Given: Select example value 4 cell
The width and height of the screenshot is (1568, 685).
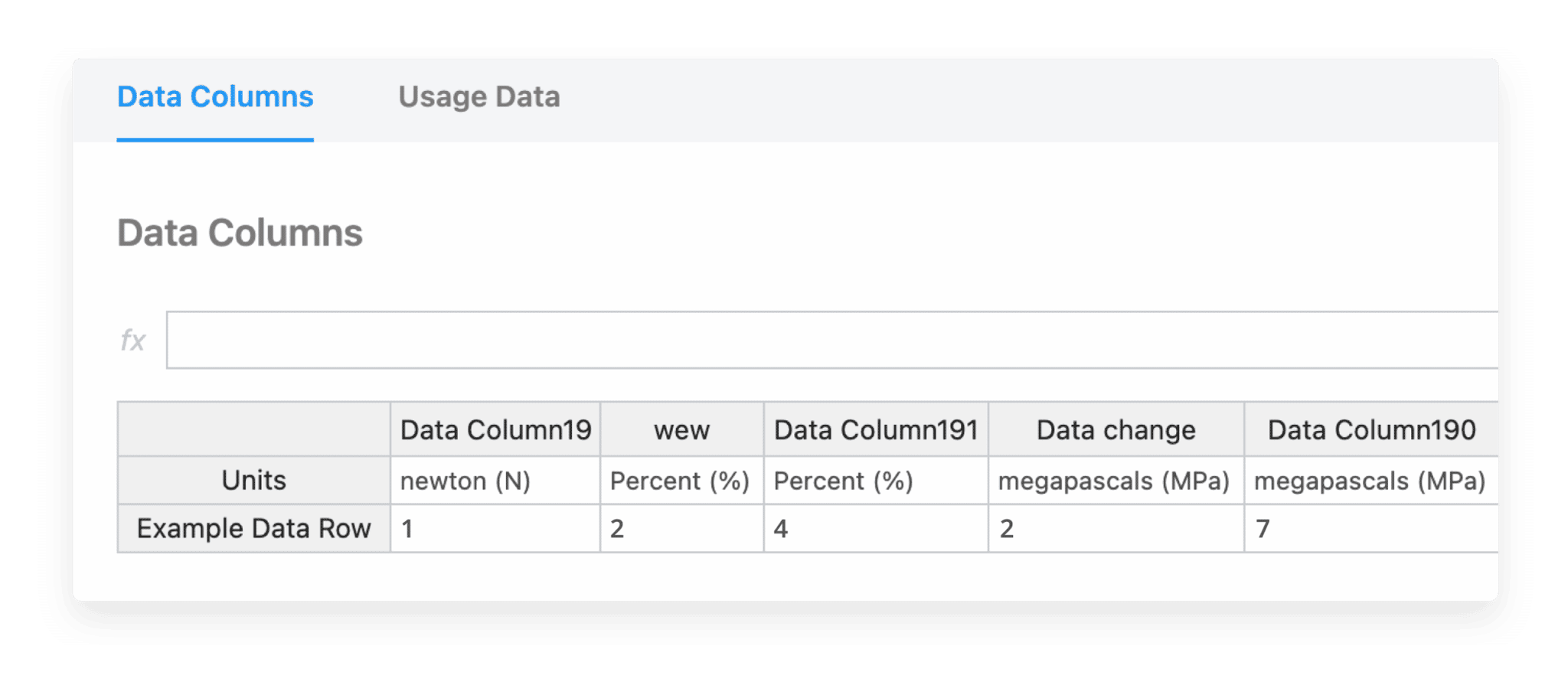Looking at the screenshot, I should 876,529.
